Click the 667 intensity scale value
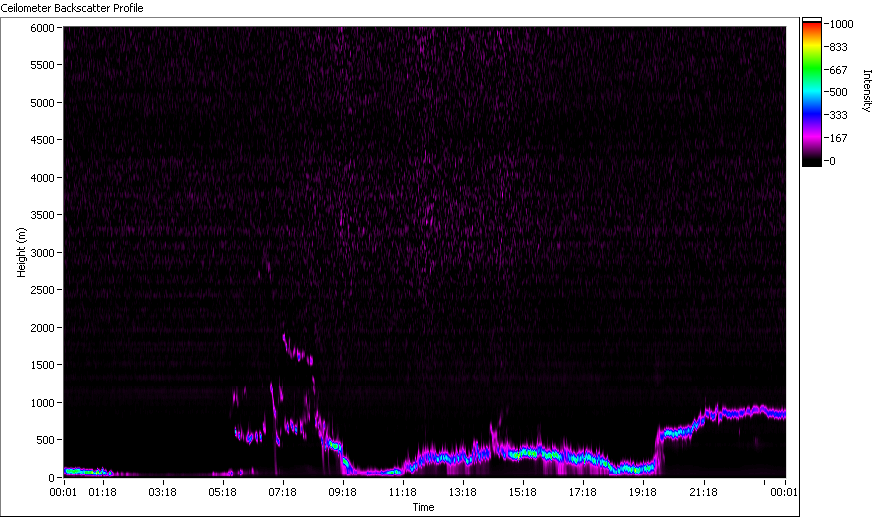 point(839,70)
